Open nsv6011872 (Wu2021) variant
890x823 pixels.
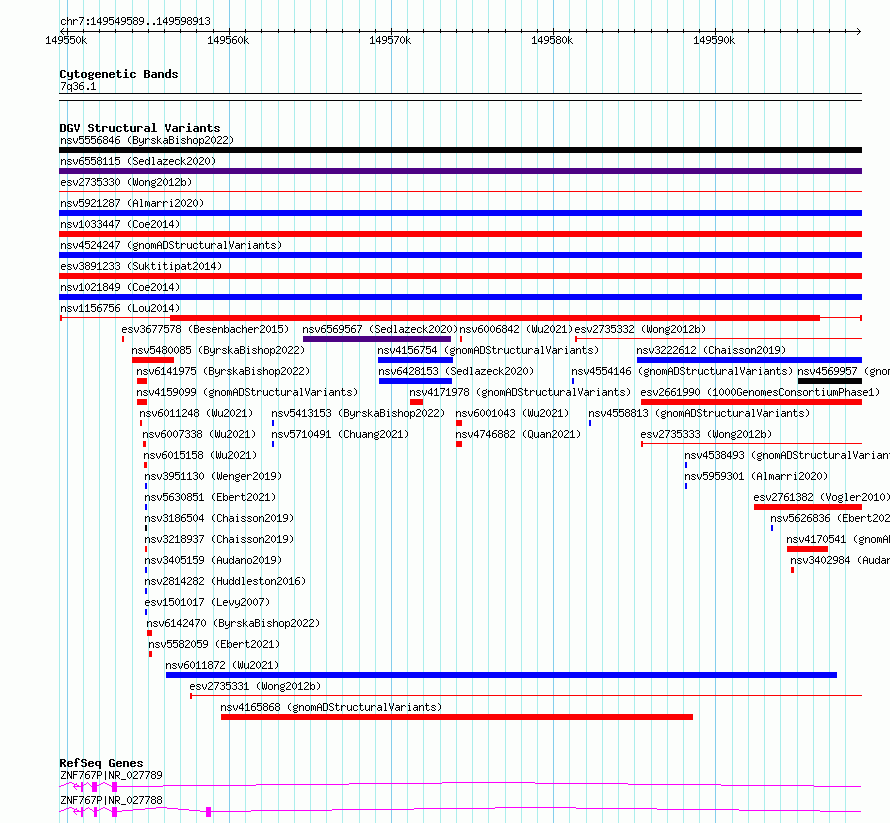tap(222, 665)
